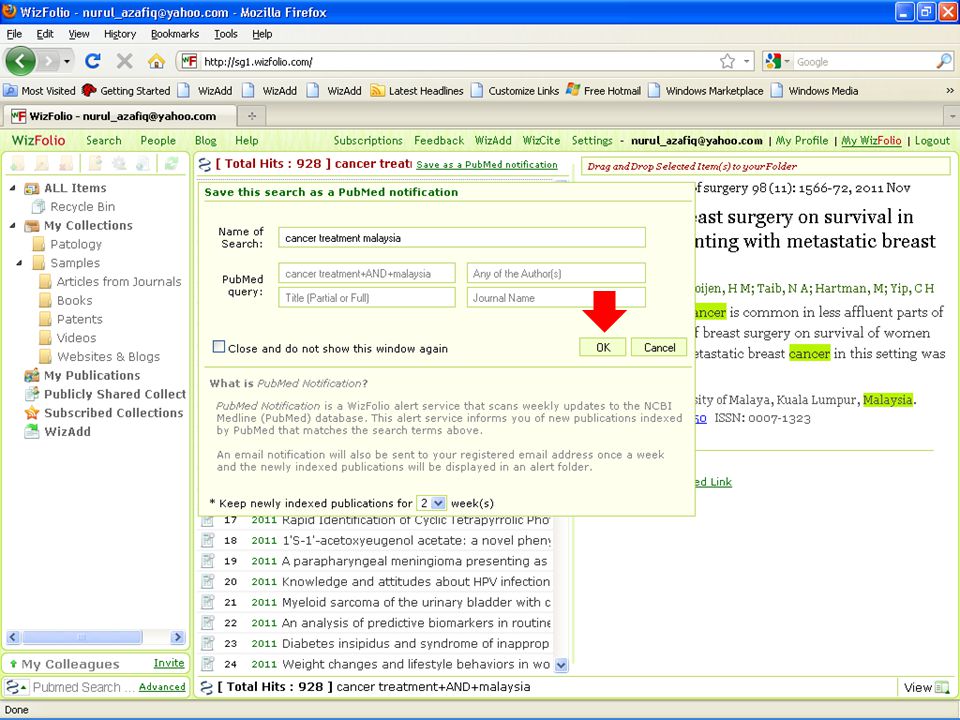
Task: Click the sidebar scrollbar right arrow
Action: [177, 637]
